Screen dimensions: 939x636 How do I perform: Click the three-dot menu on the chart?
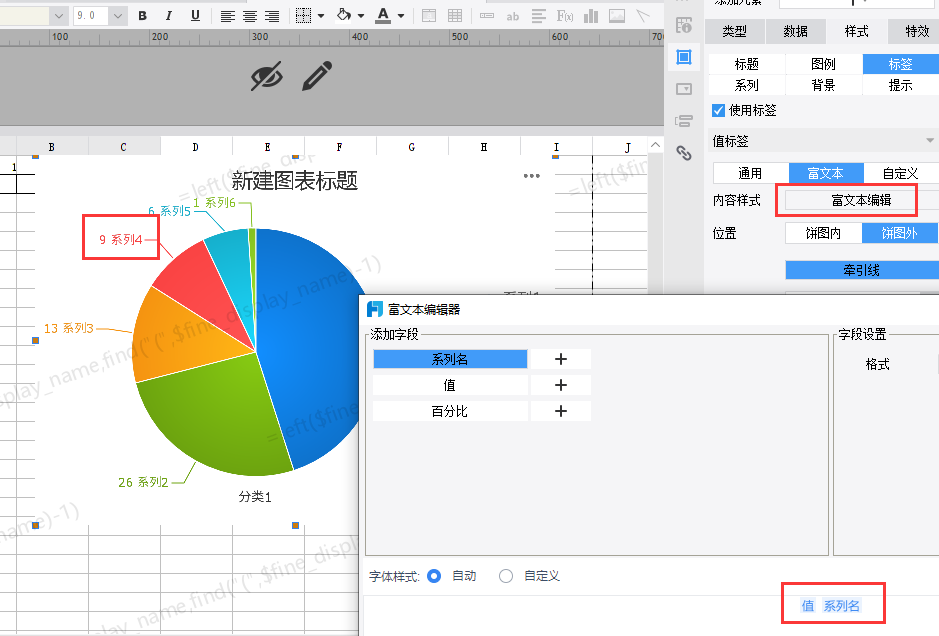pos(532,176)
